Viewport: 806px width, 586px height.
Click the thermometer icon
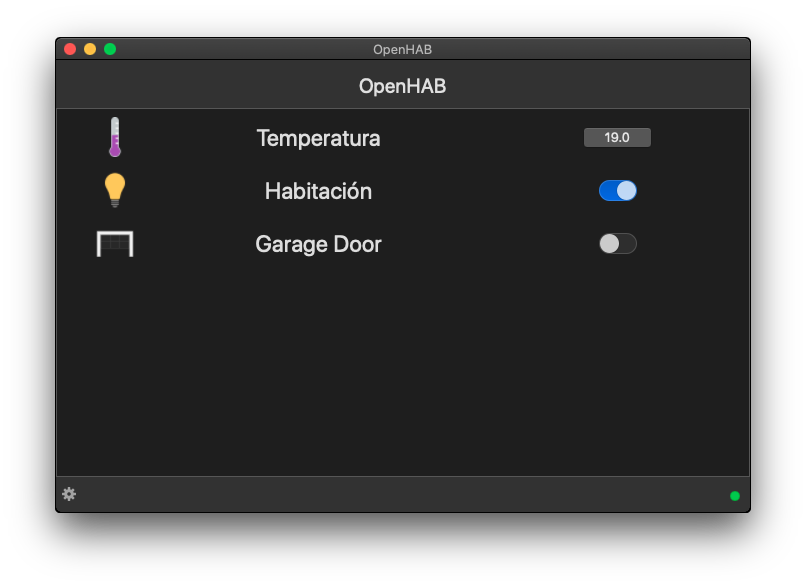pos(115,137)
